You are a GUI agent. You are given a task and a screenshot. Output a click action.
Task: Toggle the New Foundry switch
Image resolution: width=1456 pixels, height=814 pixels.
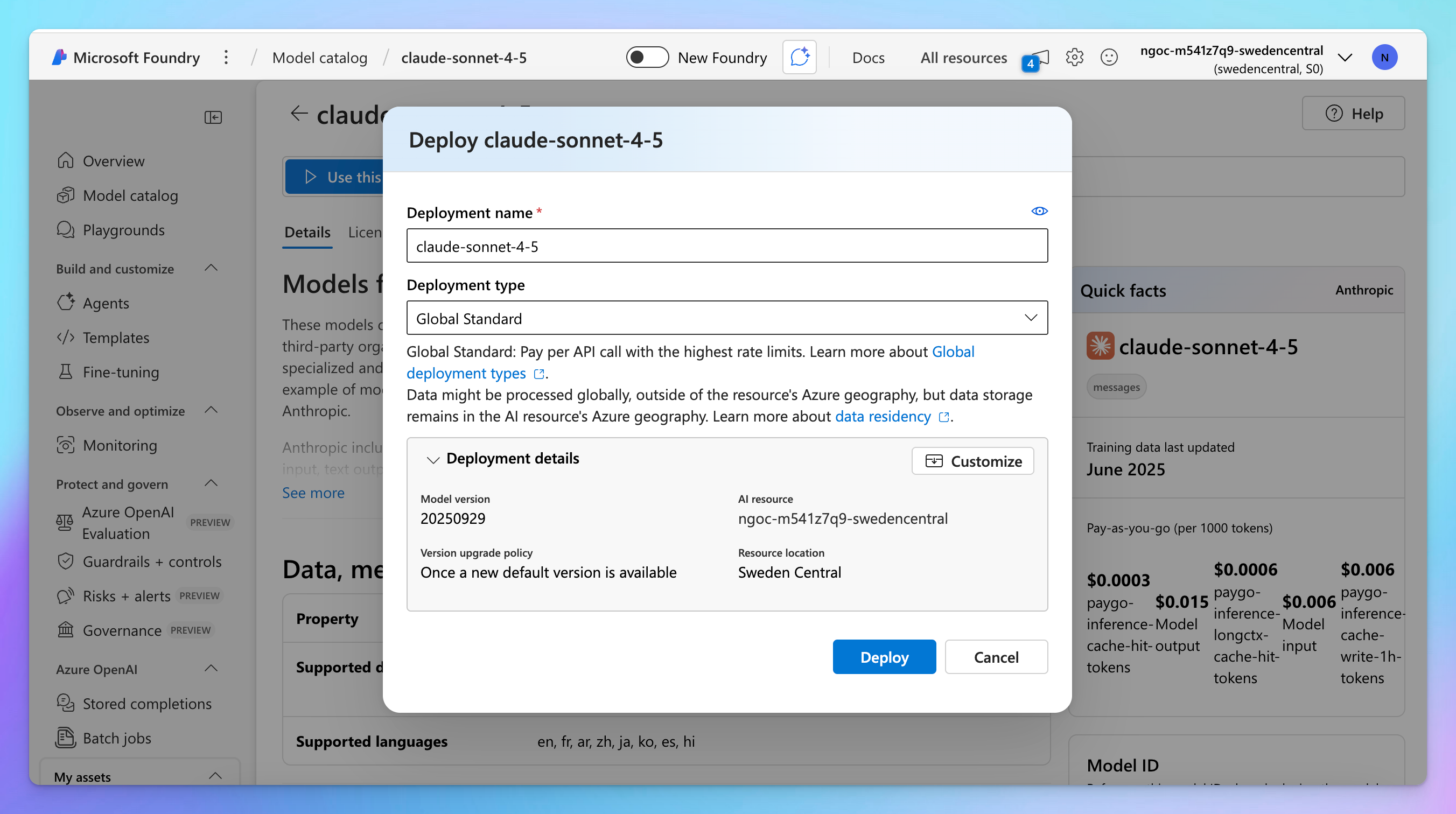(x=647, y=58)
